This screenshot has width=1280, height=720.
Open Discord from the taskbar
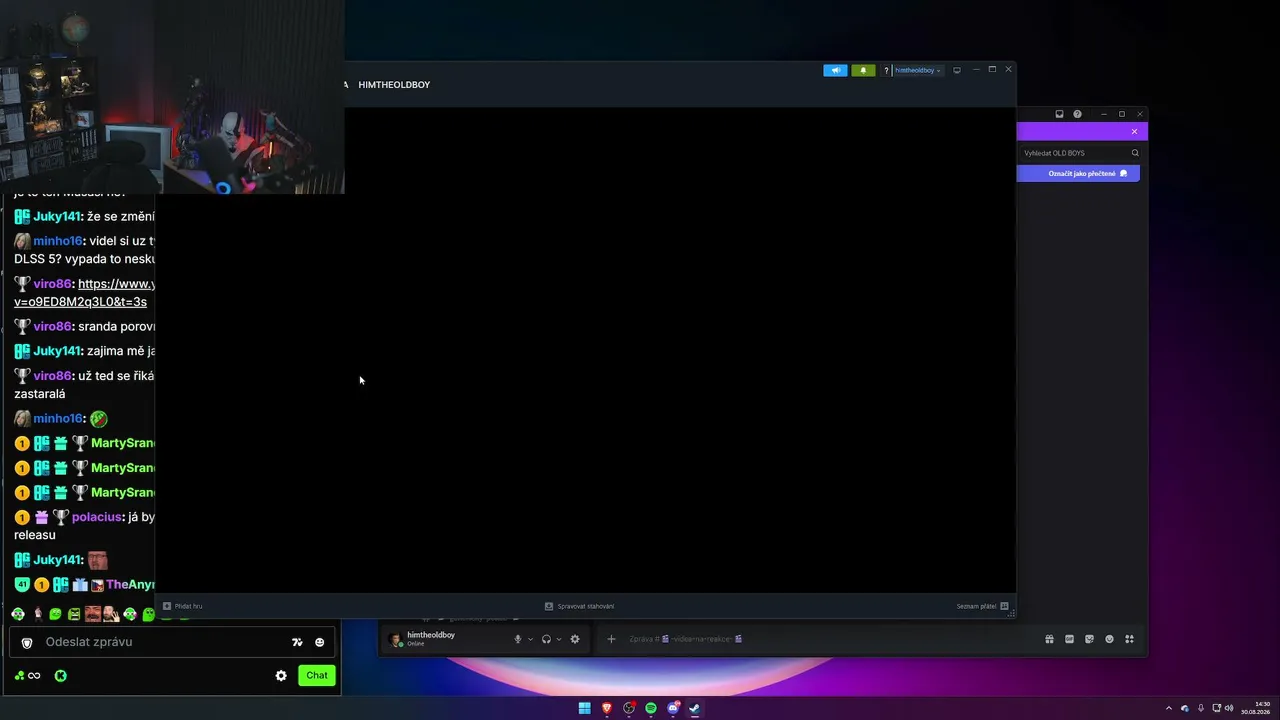click(x=673, y=708)
